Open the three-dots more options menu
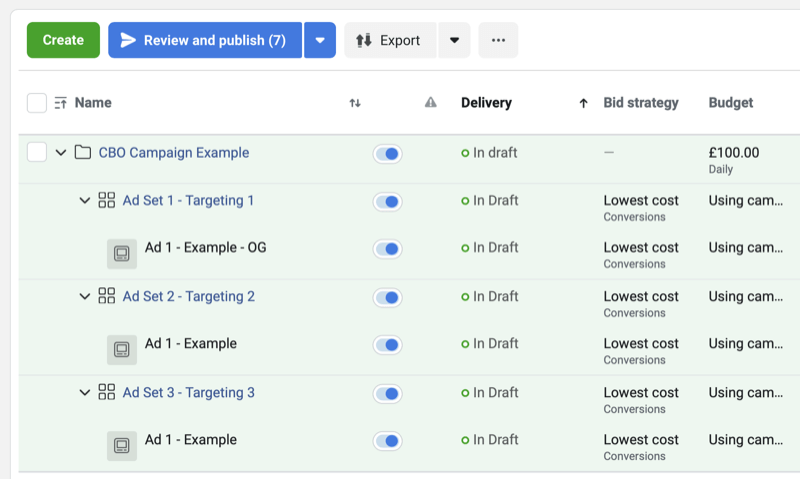Image resolution: width=800 pixels, height=479 pixels. 498,40
